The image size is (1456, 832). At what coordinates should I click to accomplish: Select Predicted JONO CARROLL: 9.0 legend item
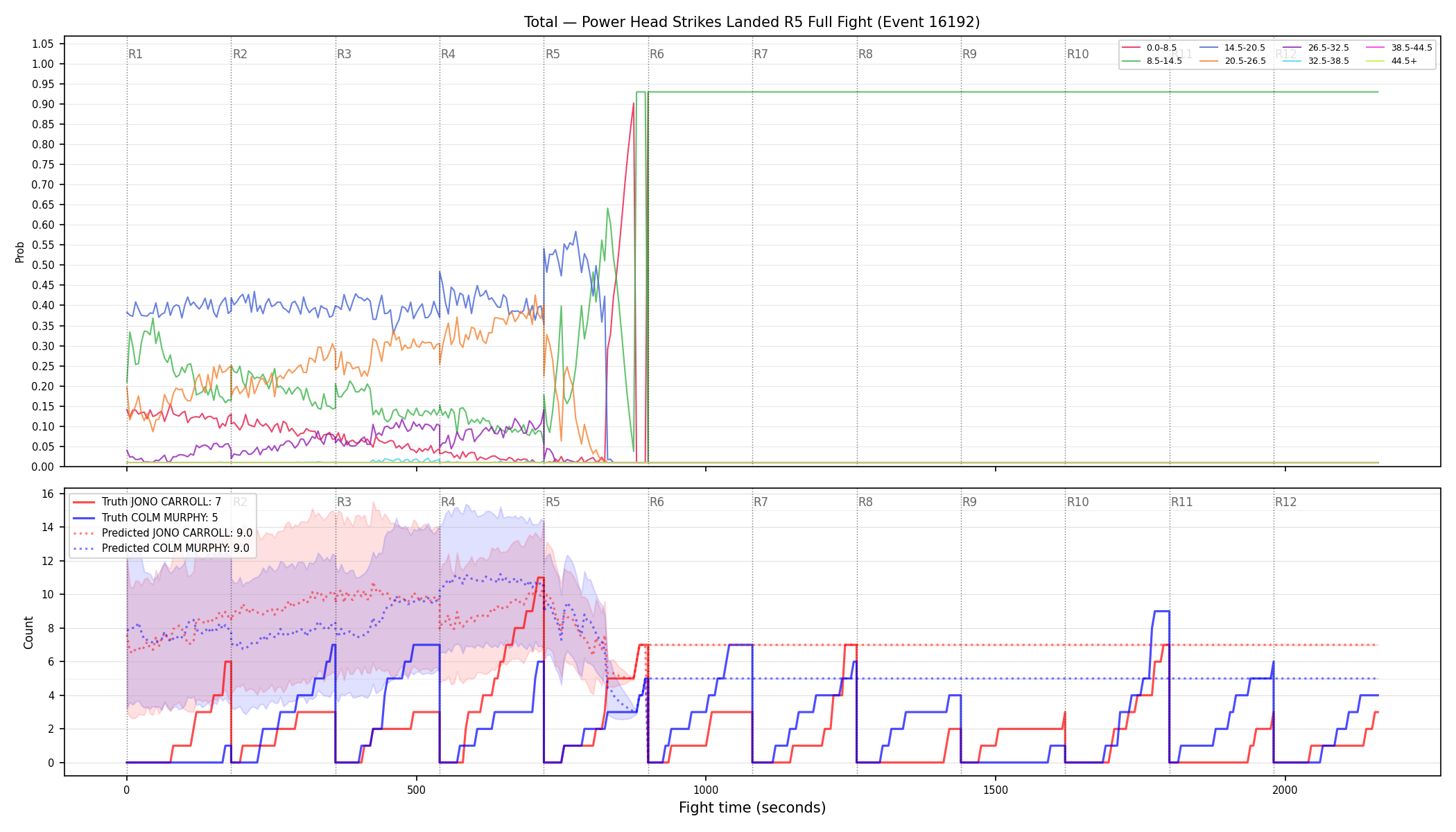coord(163,533)
